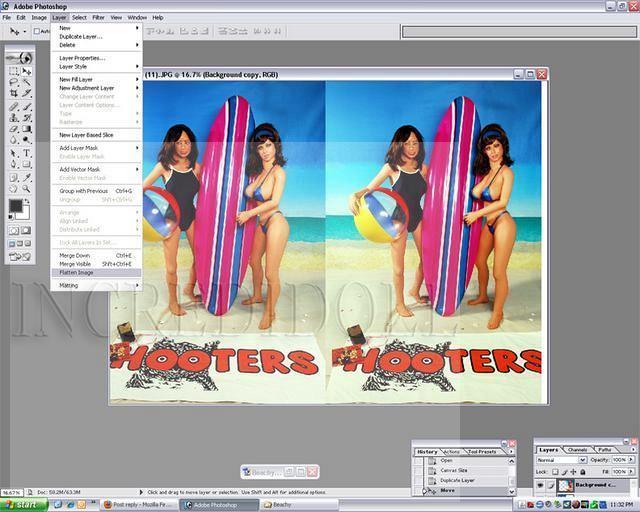This screenshot has height=512, width=640.
Task: Select the Move tool in toolbox
Action: (x=27, y=71)
